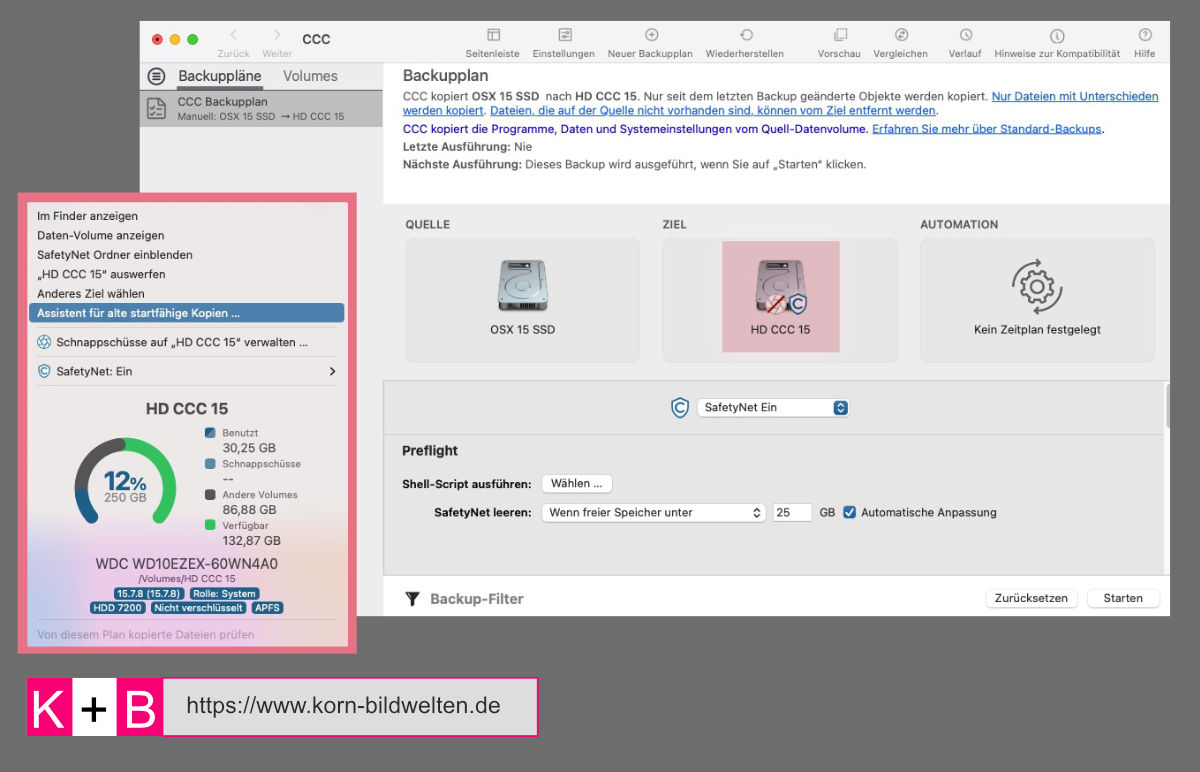Open Erfahren Sie mehr über Standard-Backups link
The width and height of the screenshot is (1200, 772).
pyautogui.click(x=987, y=129)
